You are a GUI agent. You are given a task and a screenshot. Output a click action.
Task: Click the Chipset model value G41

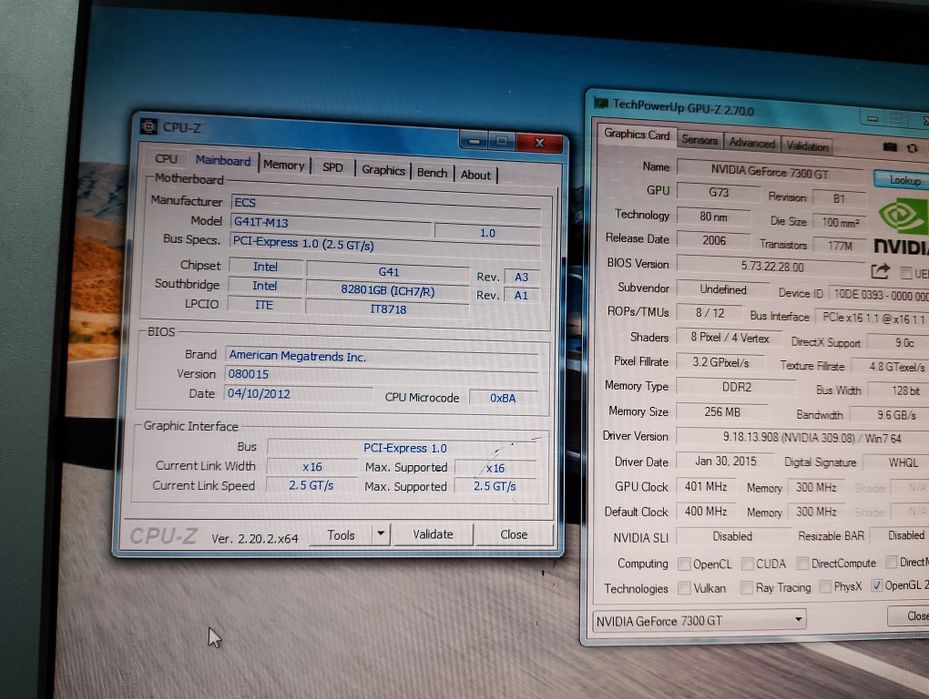coord(388,271)
